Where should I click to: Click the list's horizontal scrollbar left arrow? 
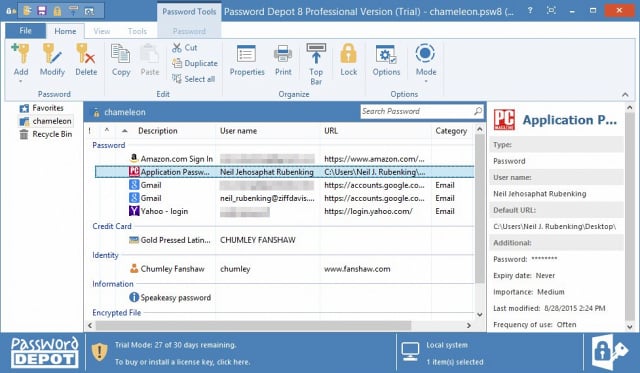click(90, 325)
